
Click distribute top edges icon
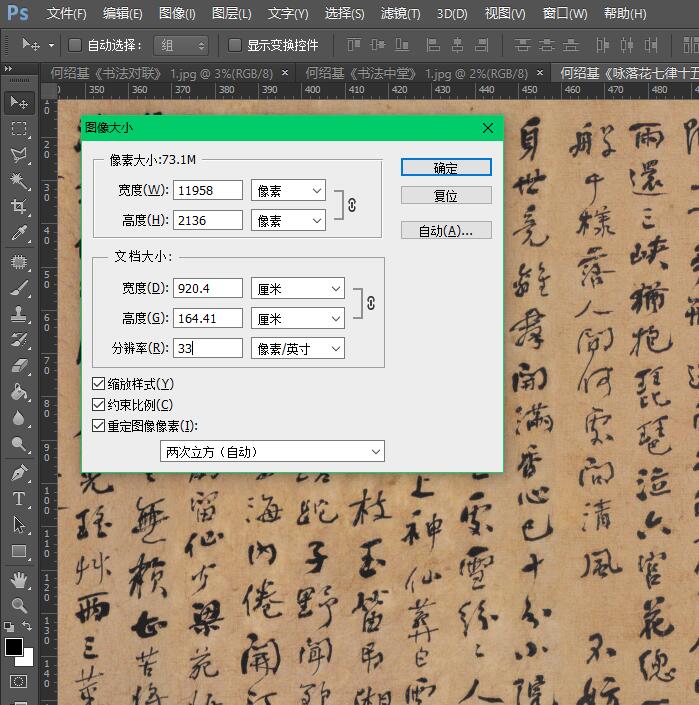(522, 45)
